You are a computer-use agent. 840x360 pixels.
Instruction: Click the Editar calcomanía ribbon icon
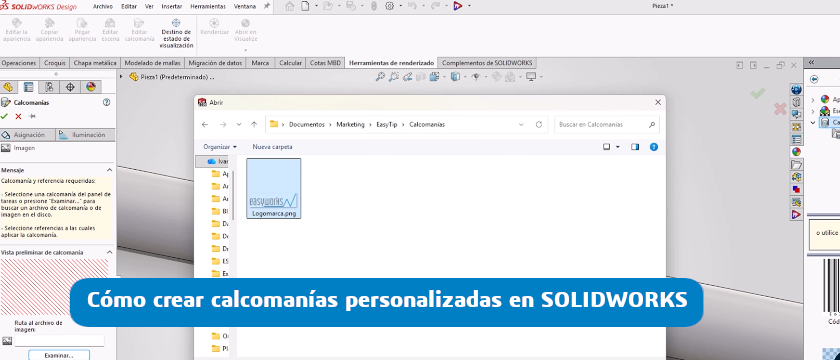(x=139, y=23)
